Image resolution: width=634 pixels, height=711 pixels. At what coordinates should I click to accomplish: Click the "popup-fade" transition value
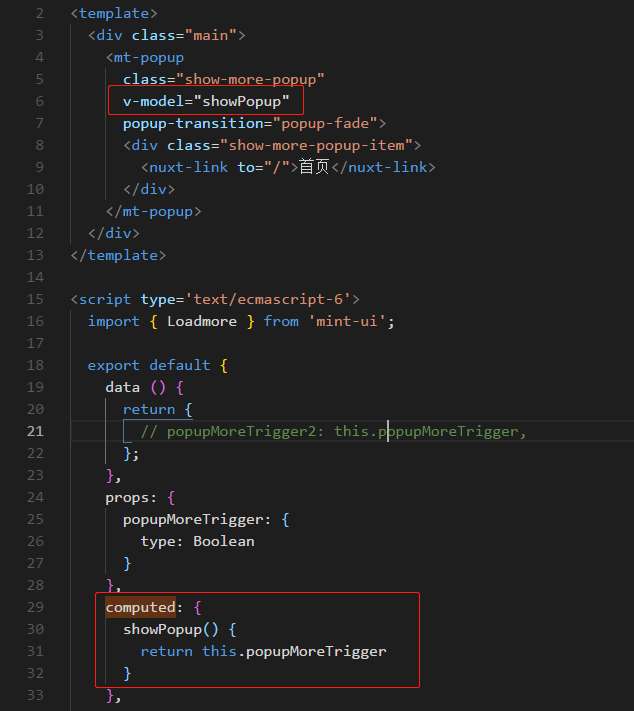pos(325,123)
